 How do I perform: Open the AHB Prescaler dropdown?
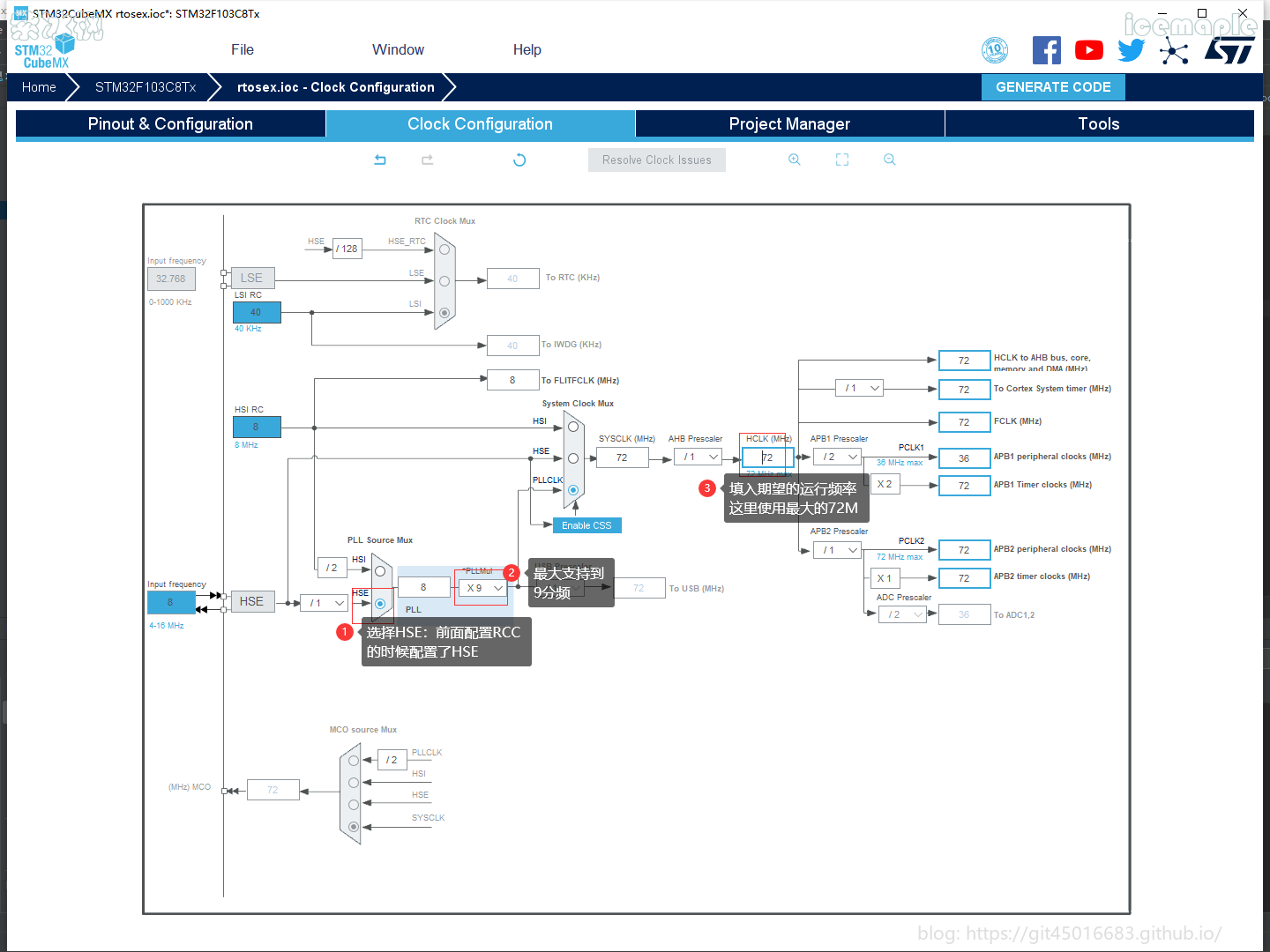tap(698, 457)
